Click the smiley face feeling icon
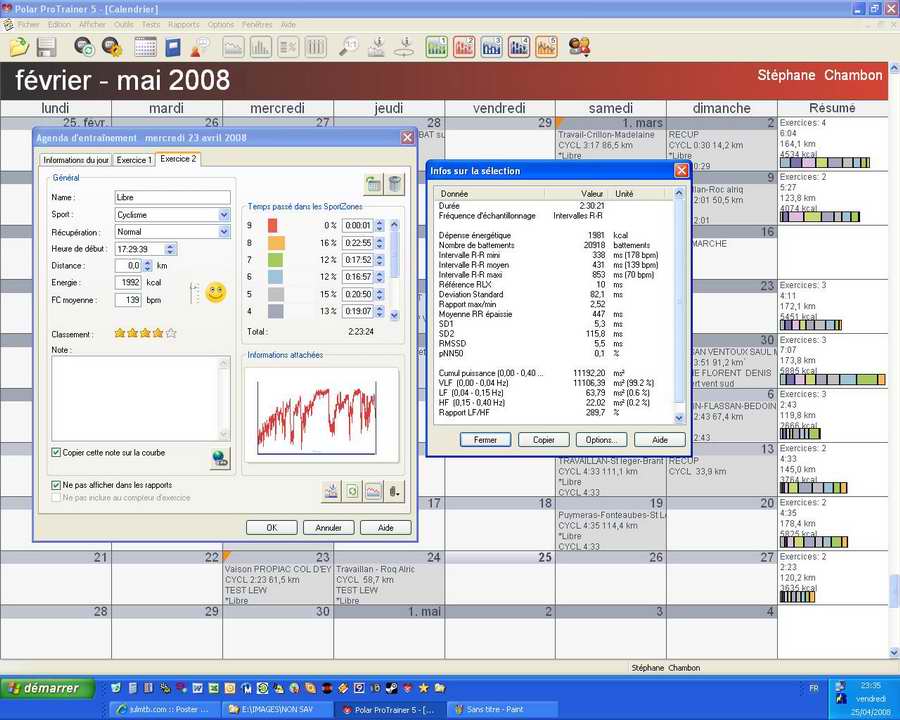The width and height of the screenshot is (900, 720). pyautogui.click(x=215, y=293)
